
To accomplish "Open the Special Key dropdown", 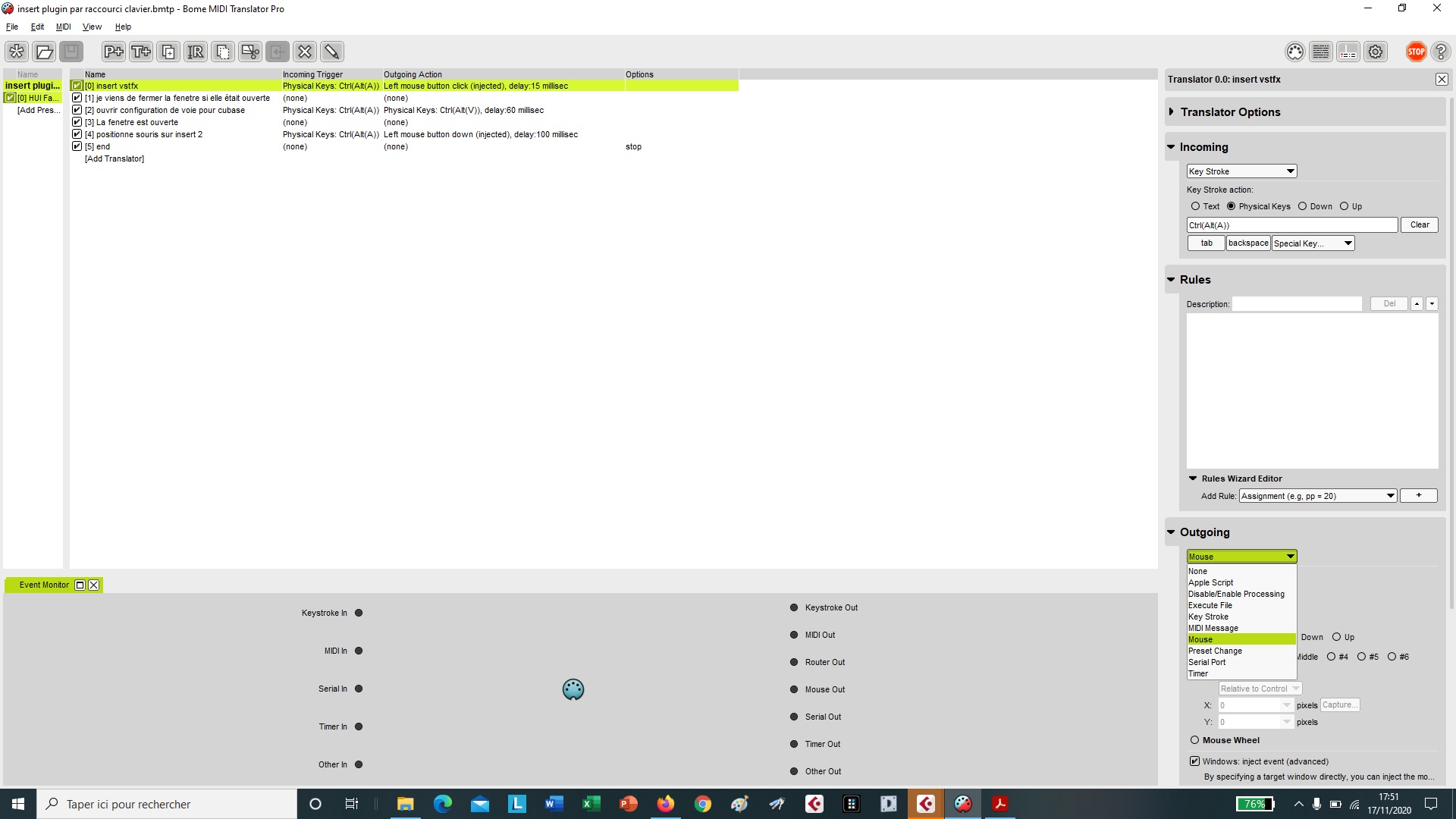I will 1313,243.
